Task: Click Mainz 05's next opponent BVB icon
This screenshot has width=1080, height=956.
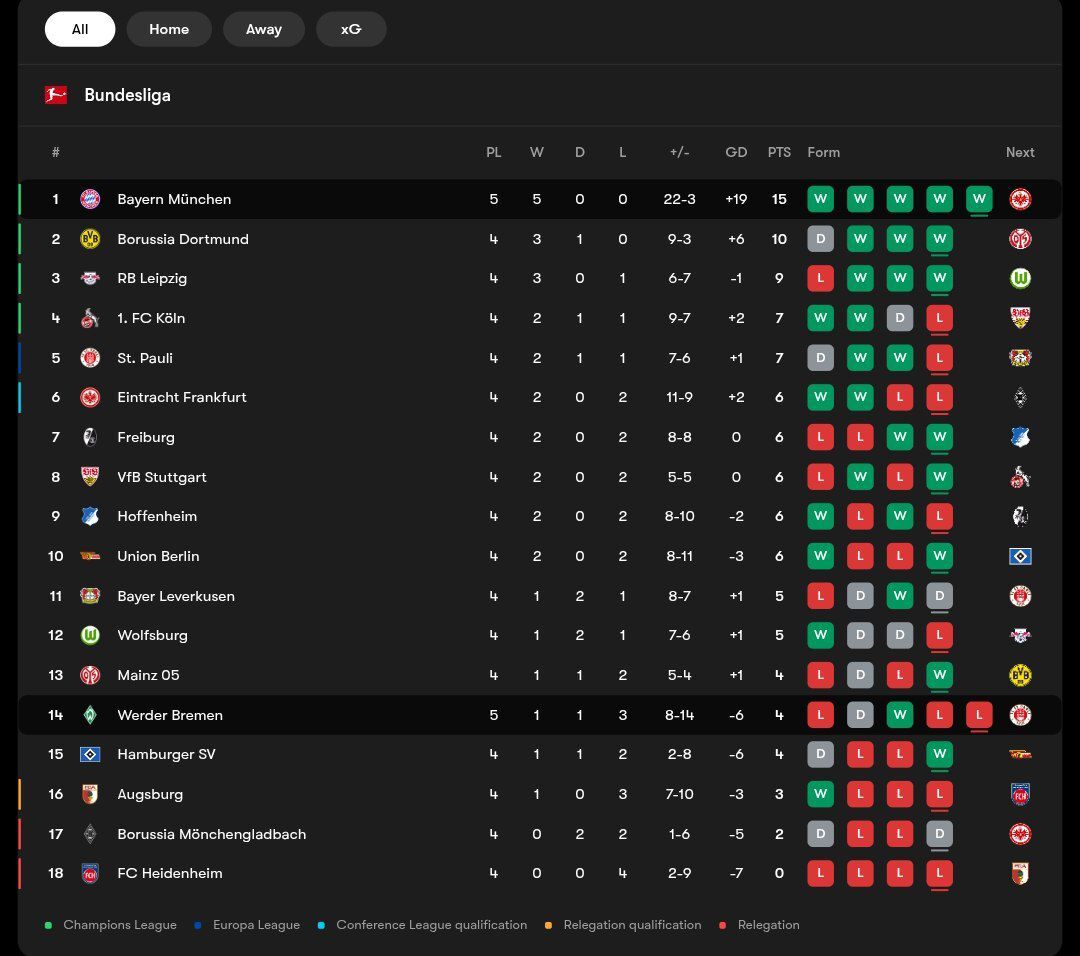Action: pyautogui.click(x=1020, y=675)
